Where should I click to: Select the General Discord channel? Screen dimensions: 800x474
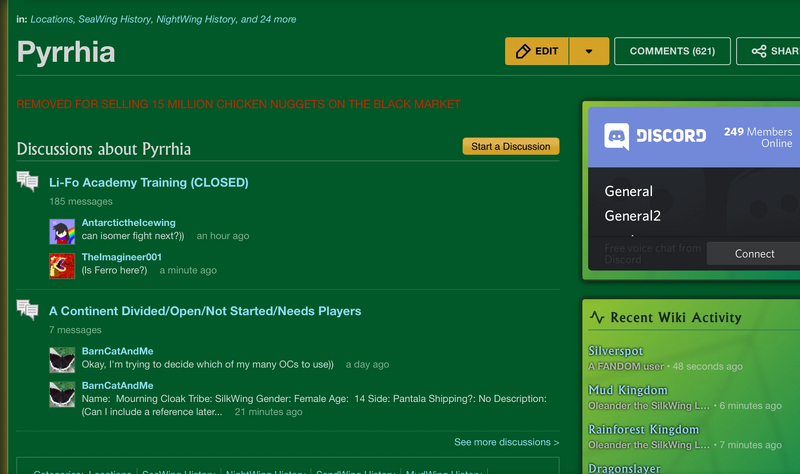[x=628, y=191]
